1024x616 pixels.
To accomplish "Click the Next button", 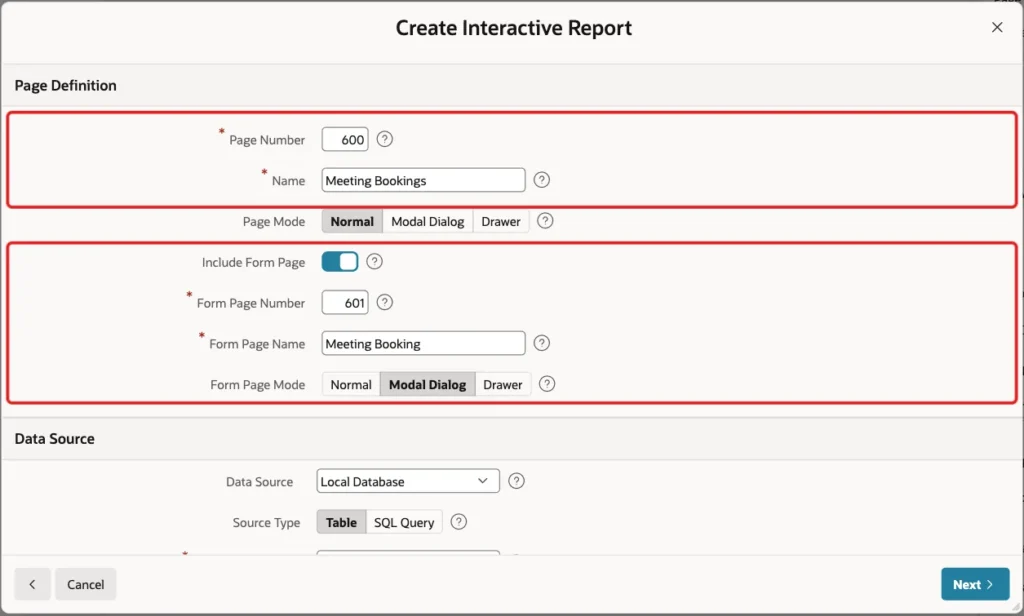I will pos(975,584).
